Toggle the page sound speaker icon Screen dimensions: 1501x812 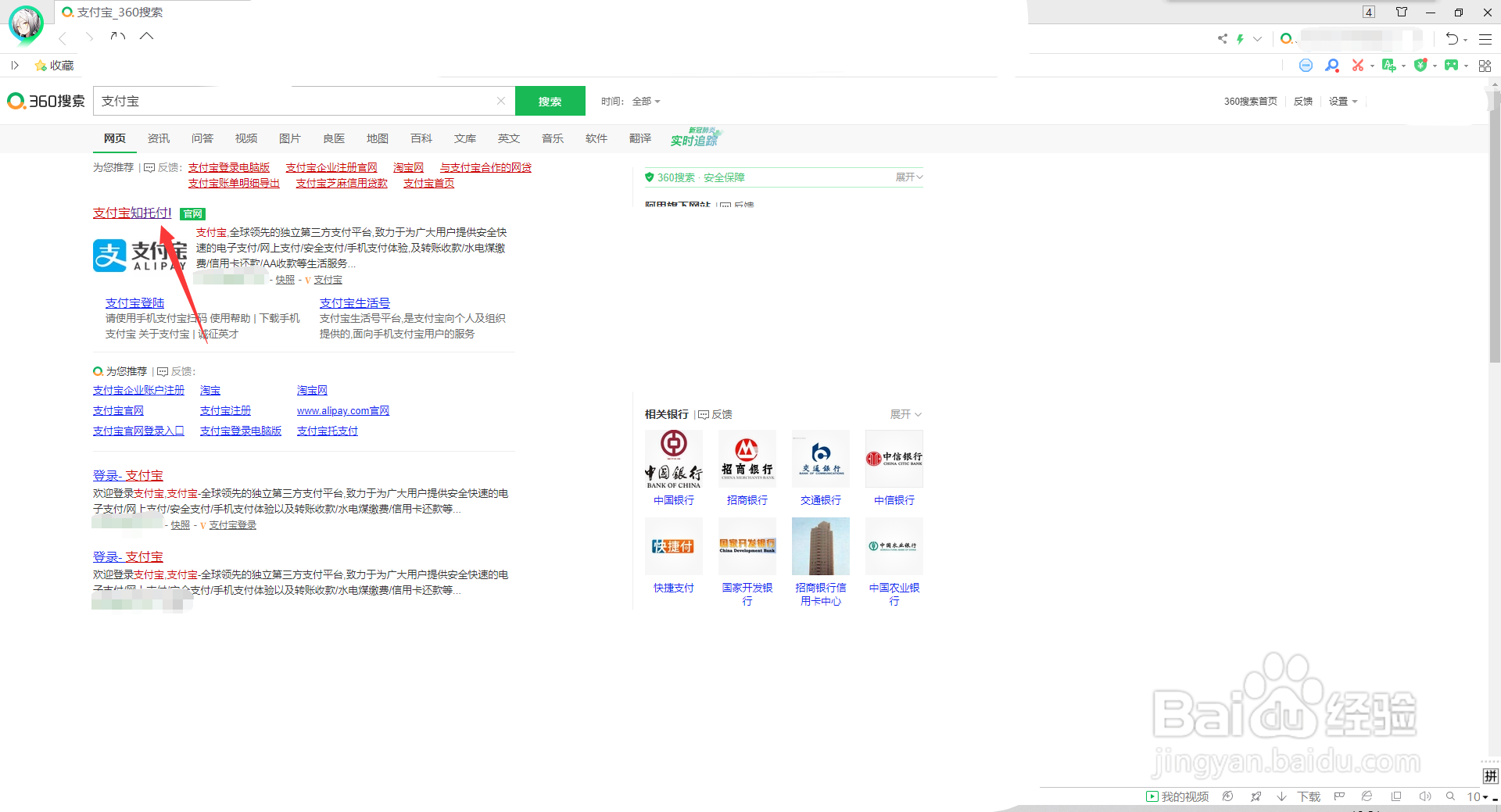[1424, 796]
